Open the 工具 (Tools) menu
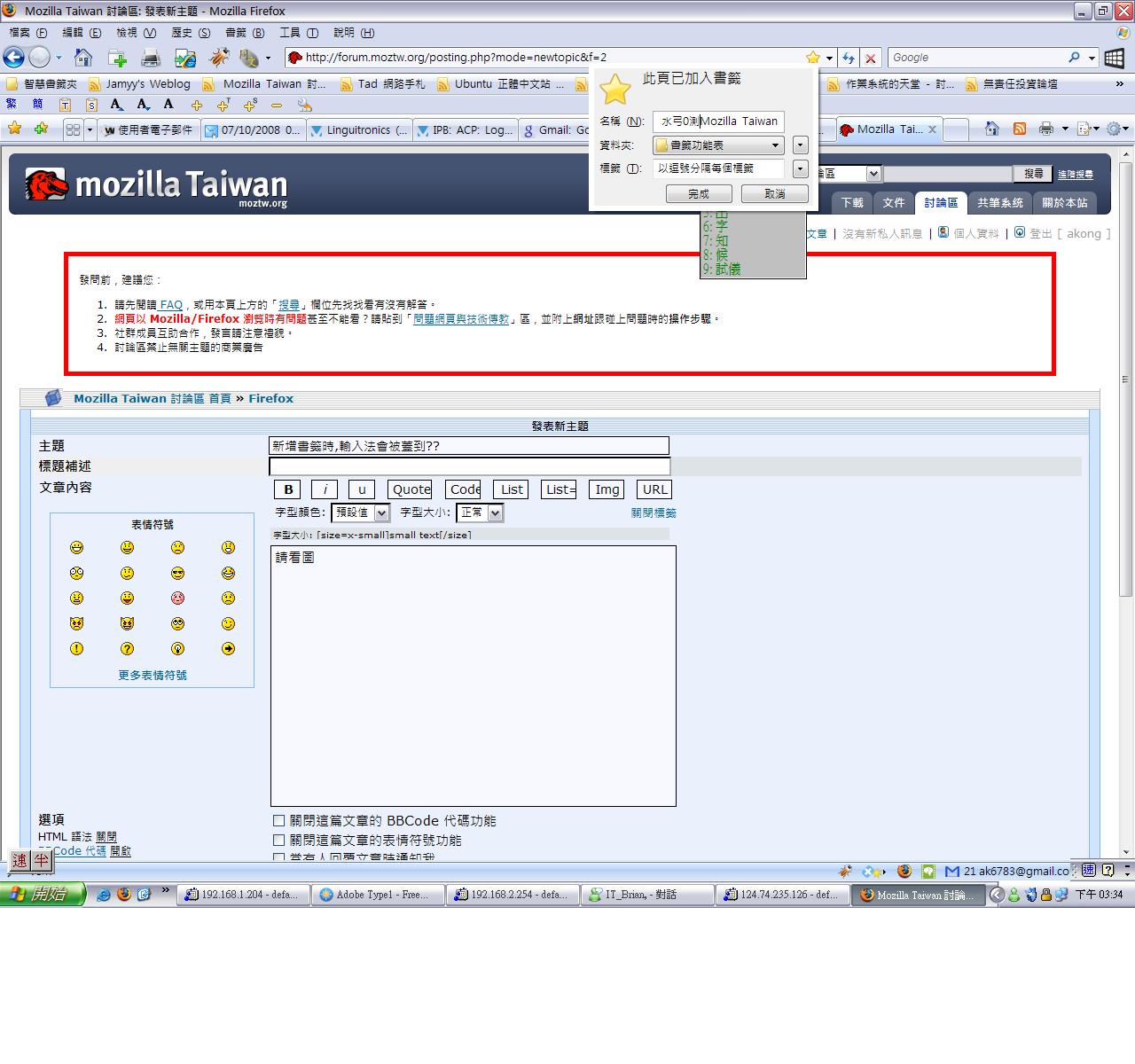 [299, 33]
